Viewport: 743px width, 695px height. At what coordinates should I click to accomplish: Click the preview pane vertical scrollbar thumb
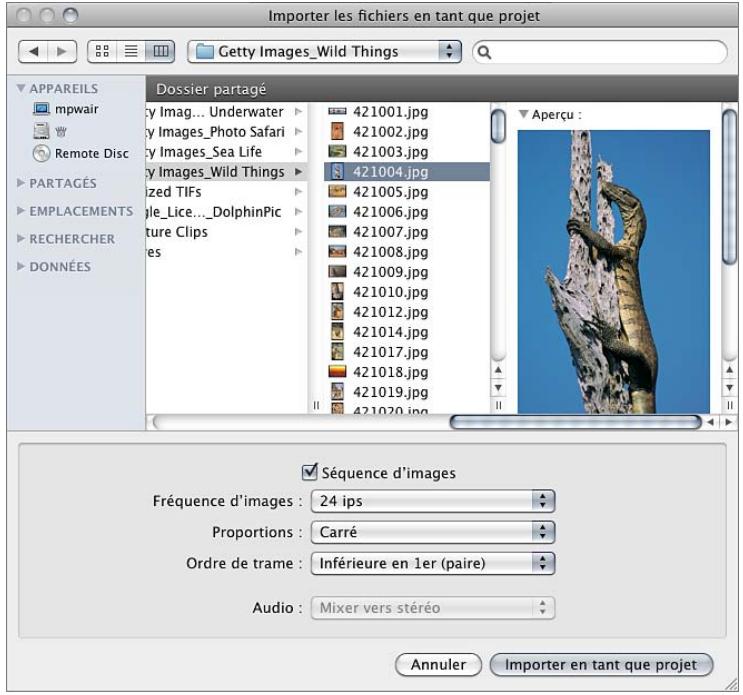pyautogui.click(x=730, y=187)
